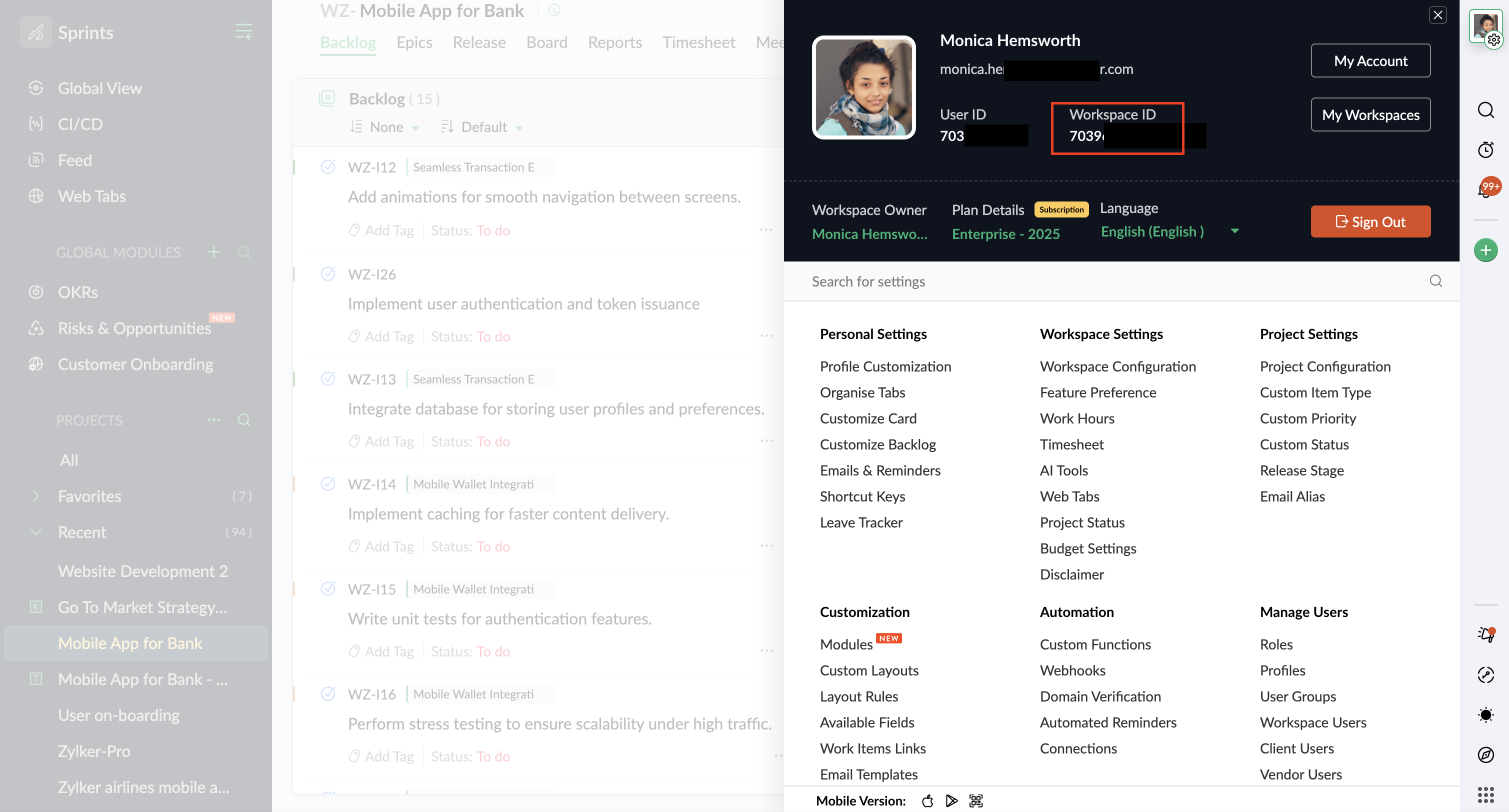Expand the Favorites projects group

point(36,496)
